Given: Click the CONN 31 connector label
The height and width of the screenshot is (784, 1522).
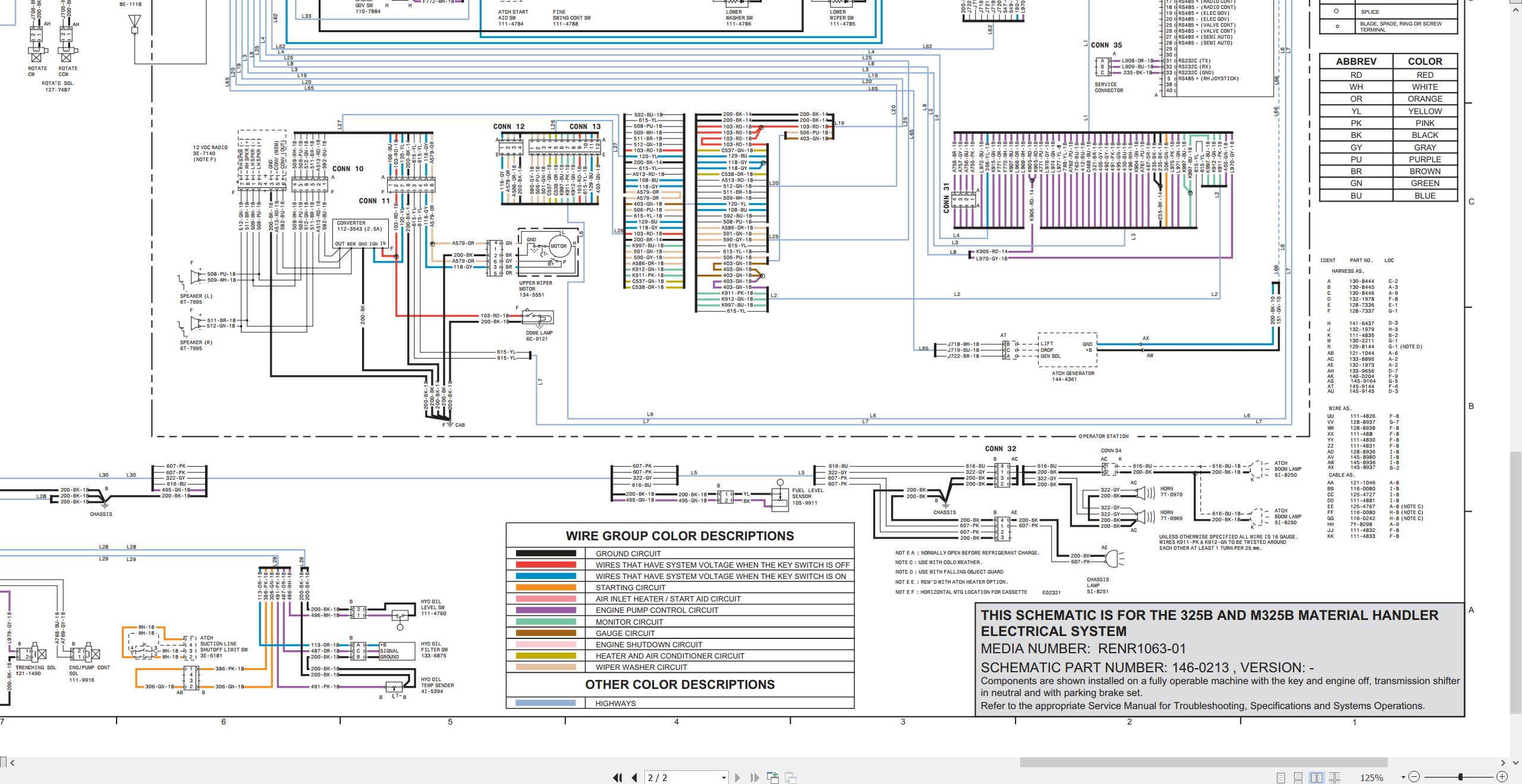Looking at the screenshot, I should pos(946,198).
